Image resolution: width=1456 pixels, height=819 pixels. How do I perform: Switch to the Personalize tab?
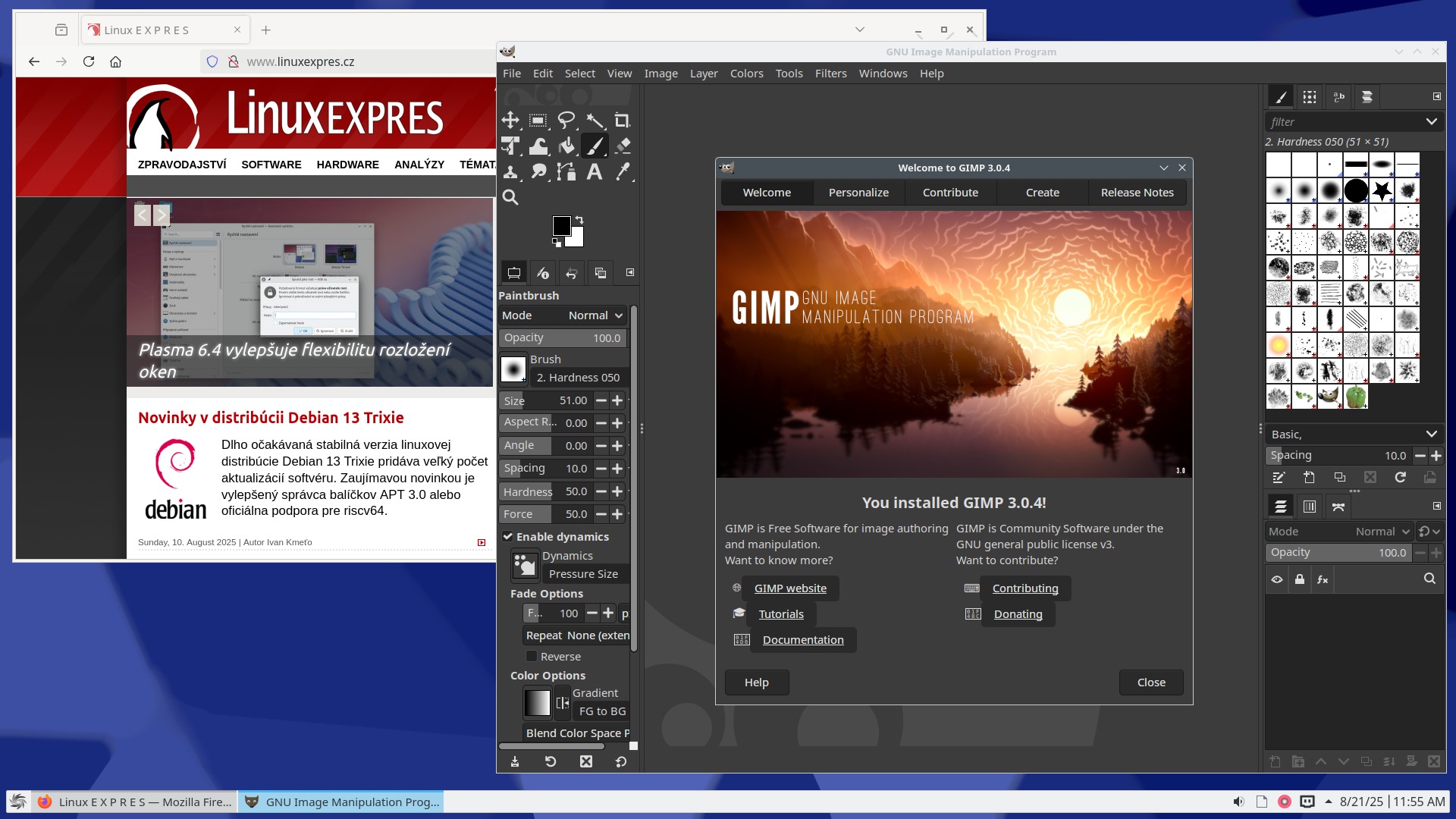coord(858,193)
